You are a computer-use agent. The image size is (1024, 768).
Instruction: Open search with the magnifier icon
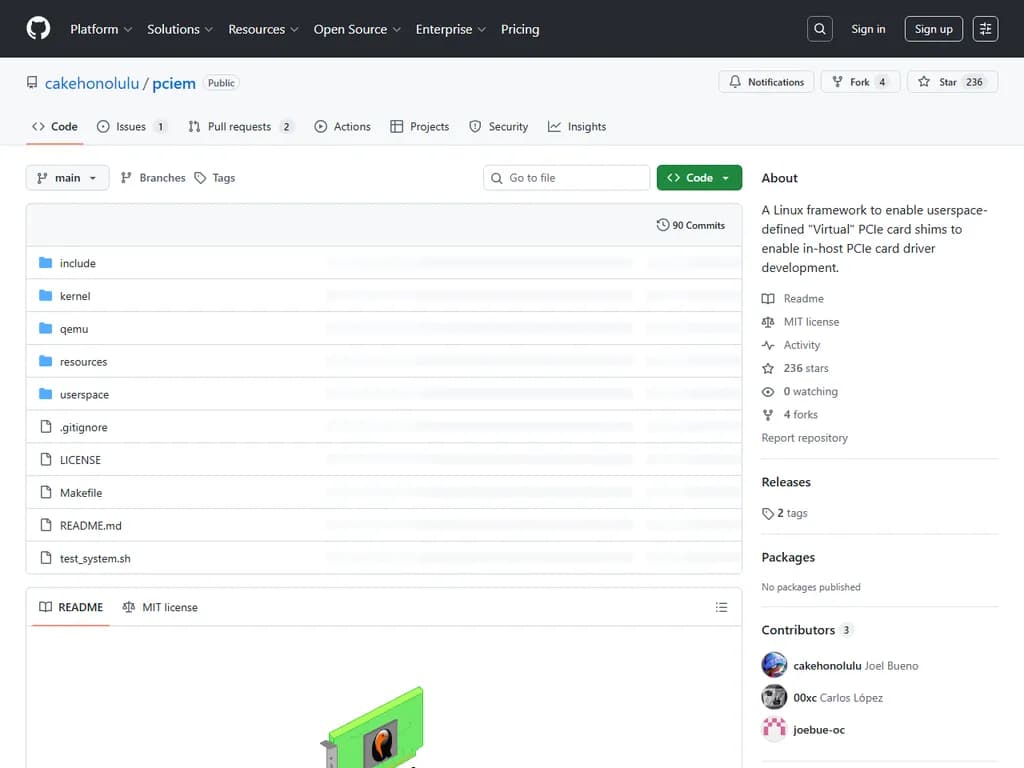tap(820, 29)
